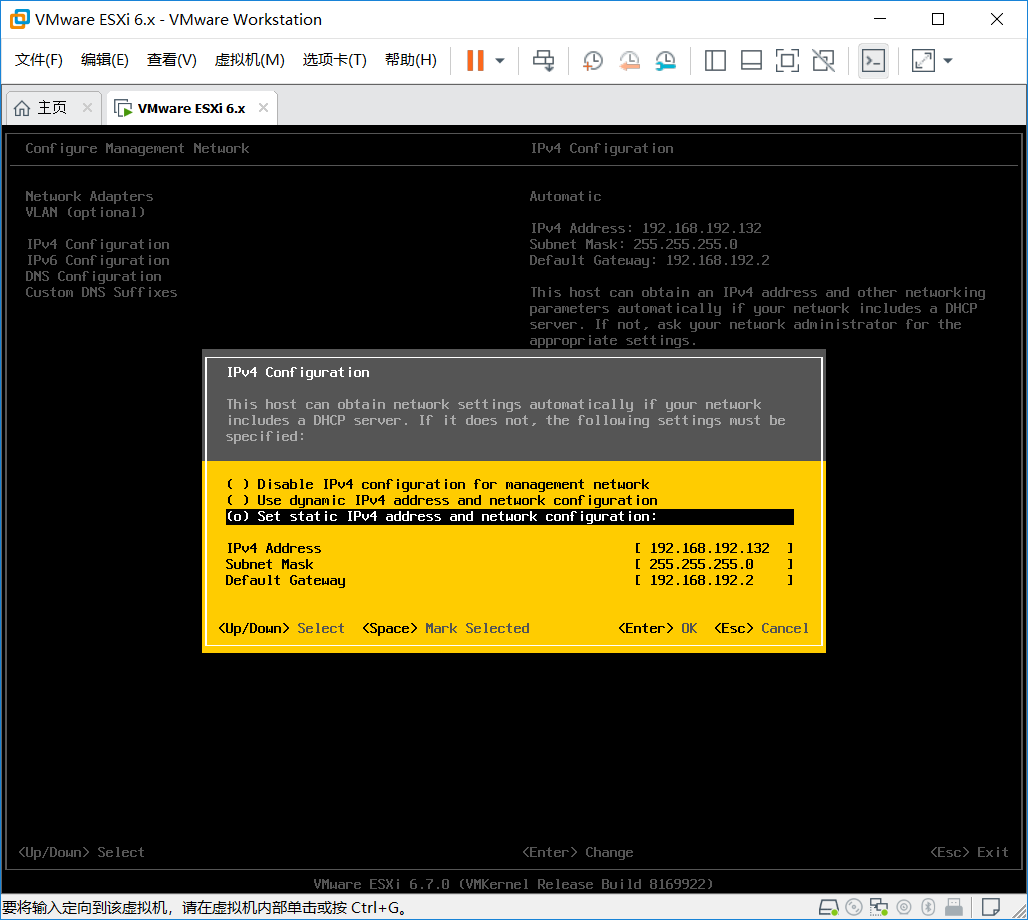1028x920 pixels.
Task: Expand the stretch display dropdown arrow
Action: click(x=948, y=60)
